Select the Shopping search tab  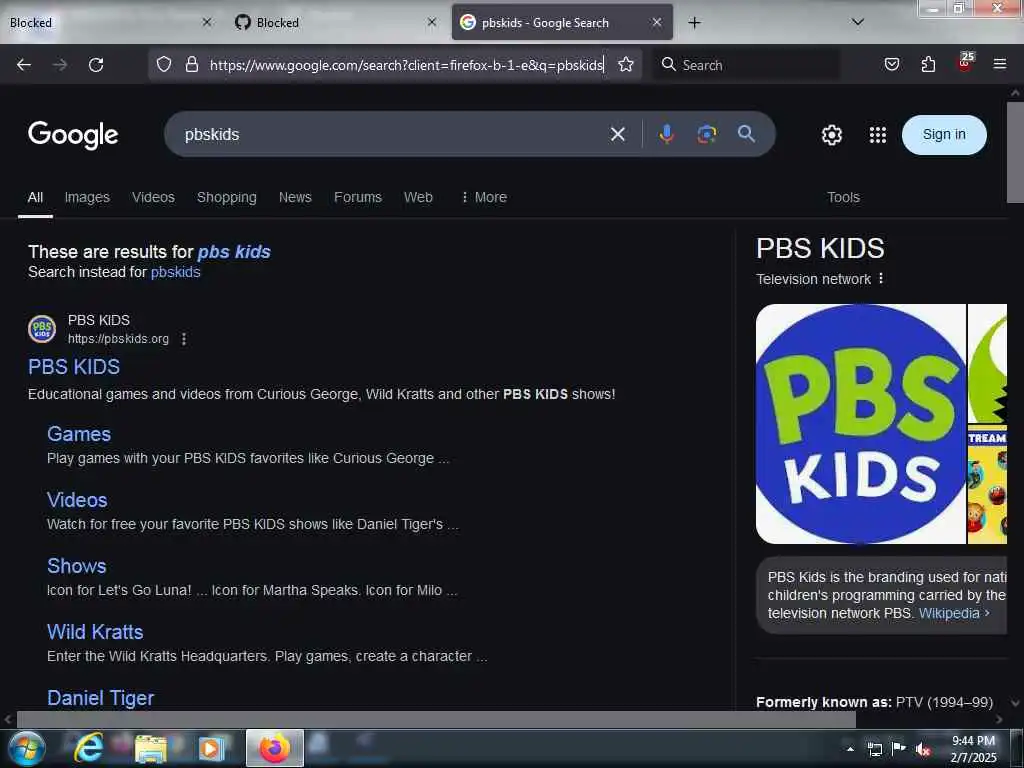coord(227,197)
